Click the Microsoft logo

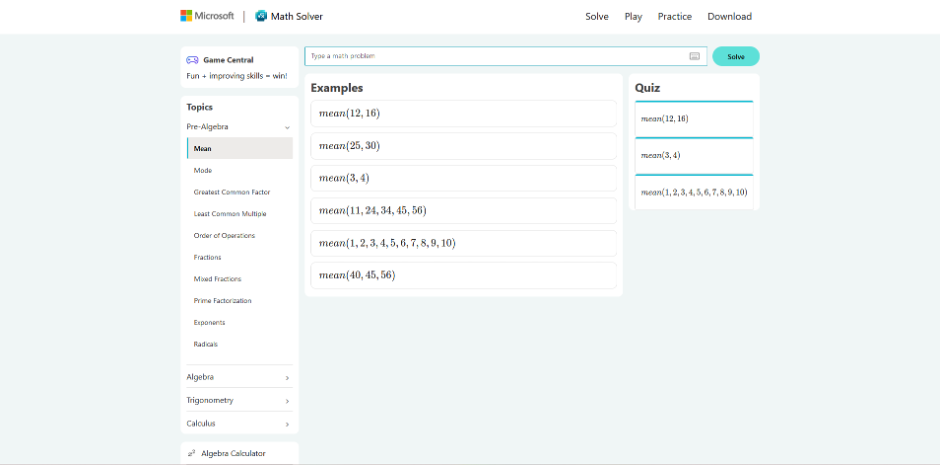click(x=207, y=16)
